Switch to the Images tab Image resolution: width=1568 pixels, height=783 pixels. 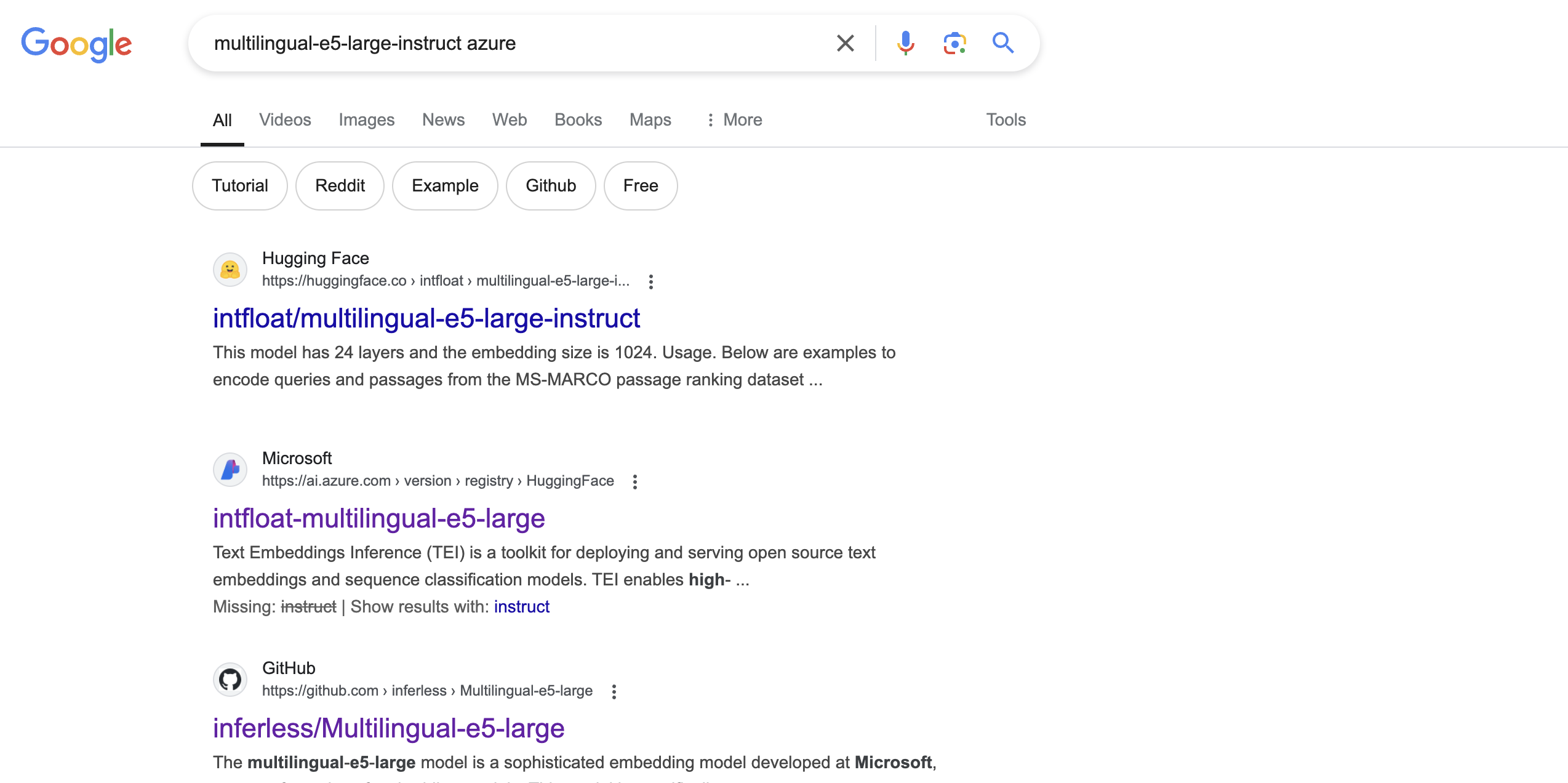tap(366, 119)
